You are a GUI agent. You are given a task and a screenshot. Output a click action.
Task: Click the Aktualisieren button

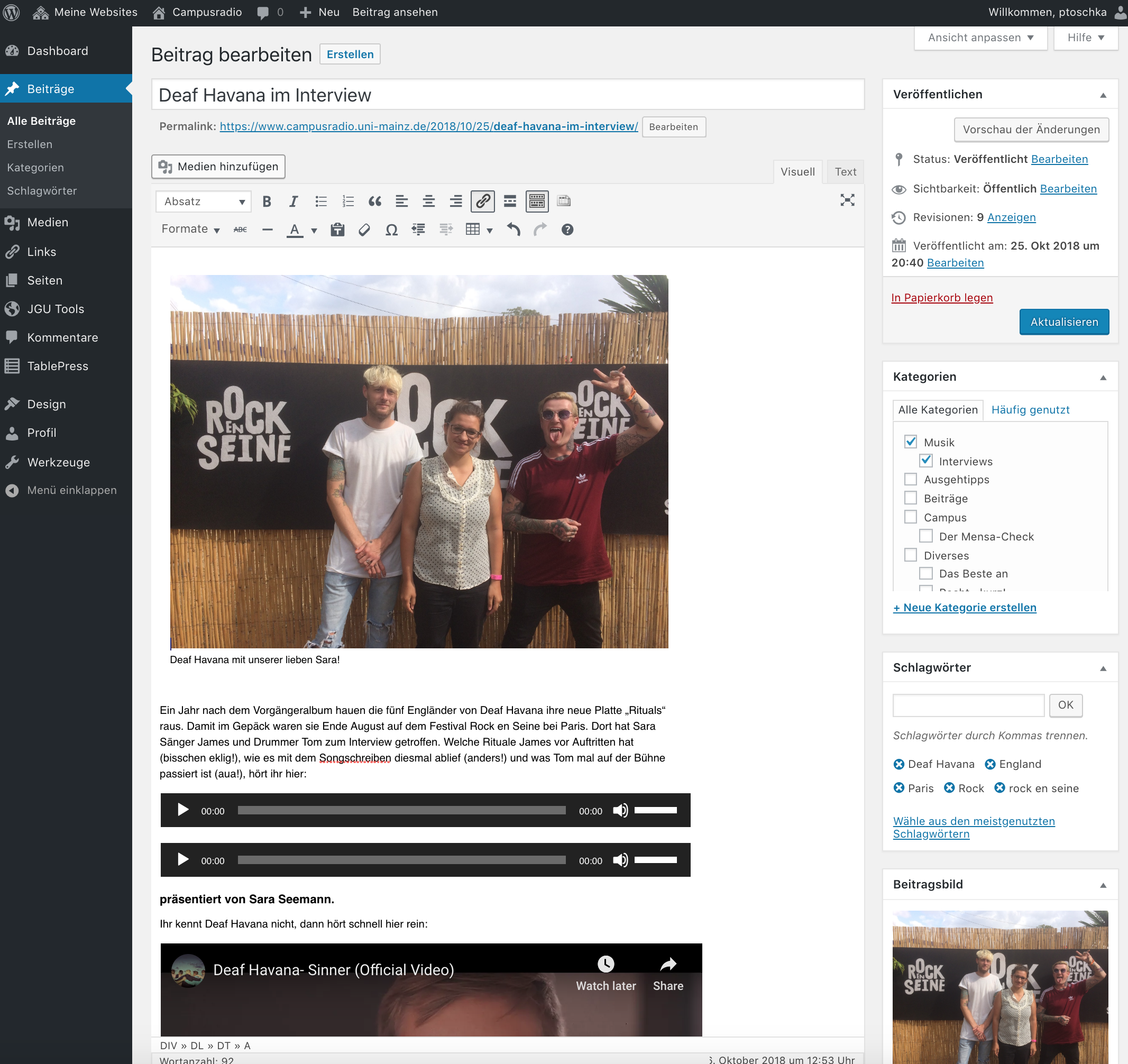(x=1064, y=322)
